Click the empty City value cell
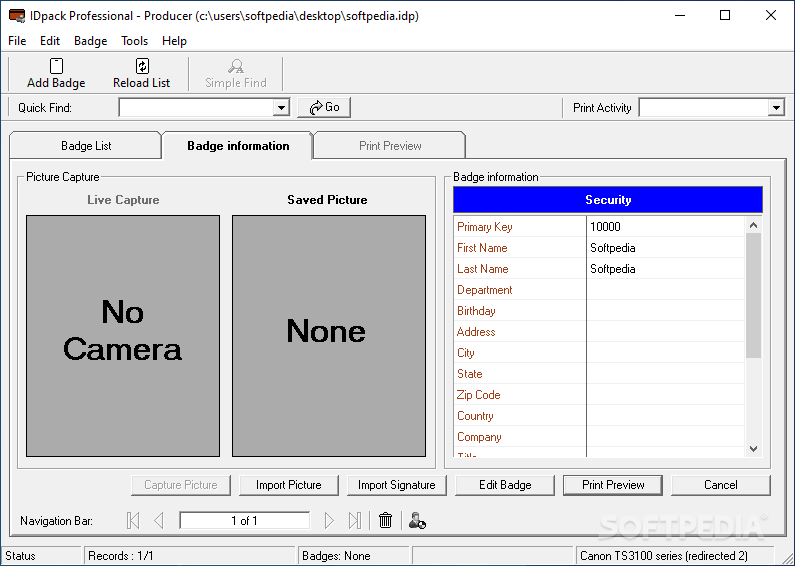 pos(666,353)
